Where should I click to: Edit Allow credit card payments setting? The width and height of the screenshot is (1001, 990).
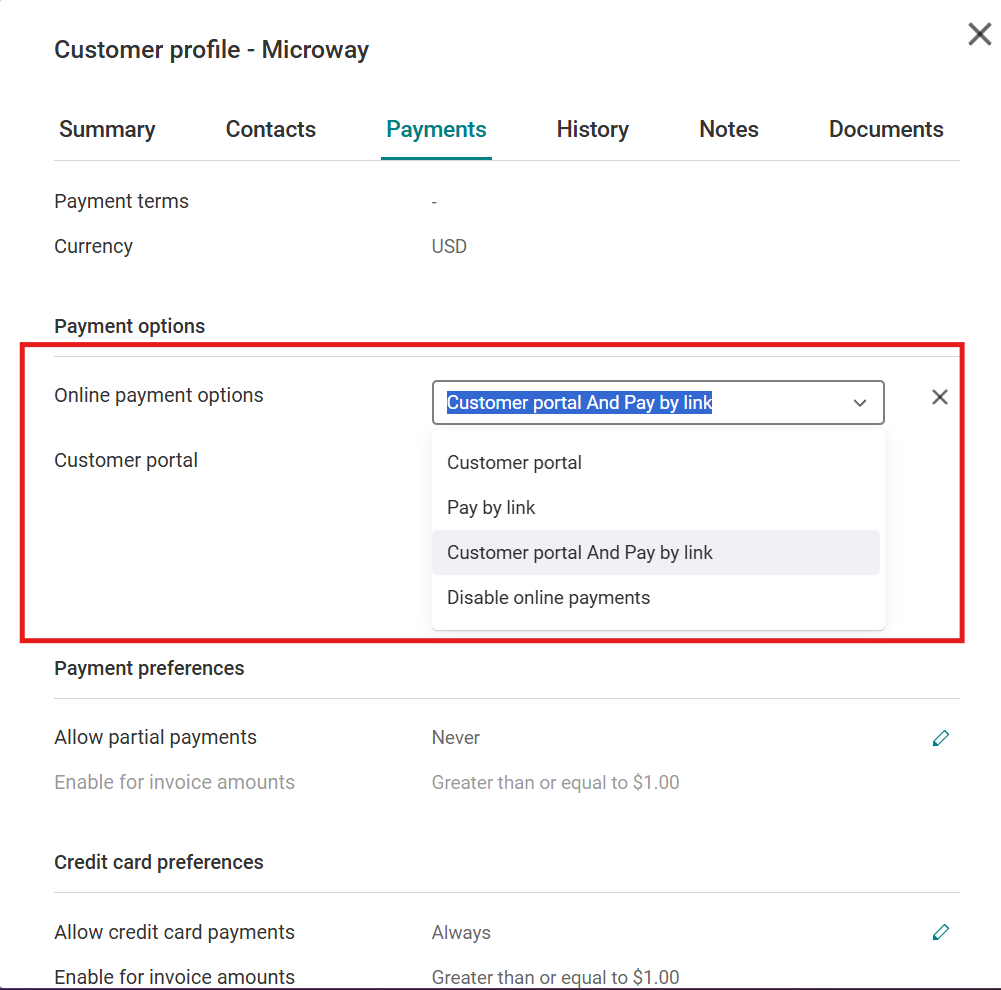940,932
